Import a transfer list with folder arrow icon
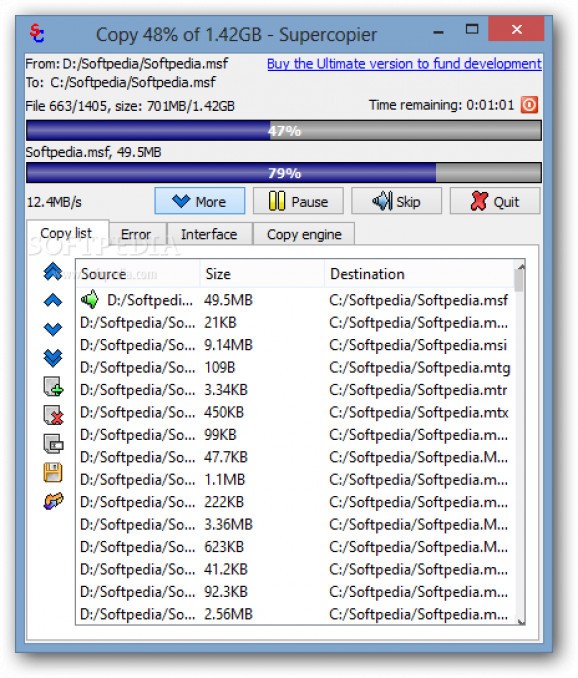Viewport: 578px width, 678px height. coord(53,501)
